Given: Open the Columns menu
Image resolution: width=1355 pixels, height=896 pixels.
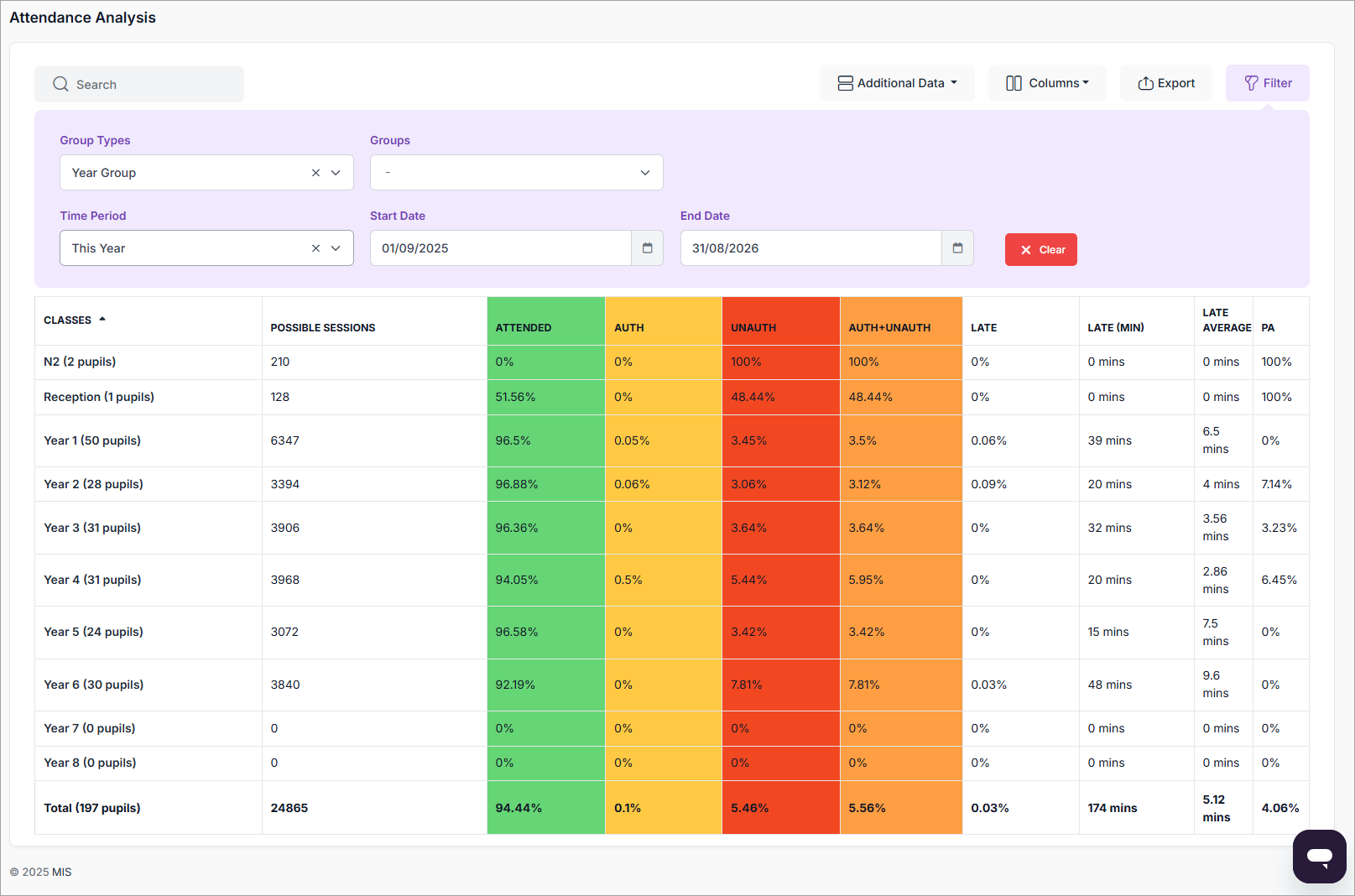Looking at the screenshot, I should click(x=1046, y=83).
